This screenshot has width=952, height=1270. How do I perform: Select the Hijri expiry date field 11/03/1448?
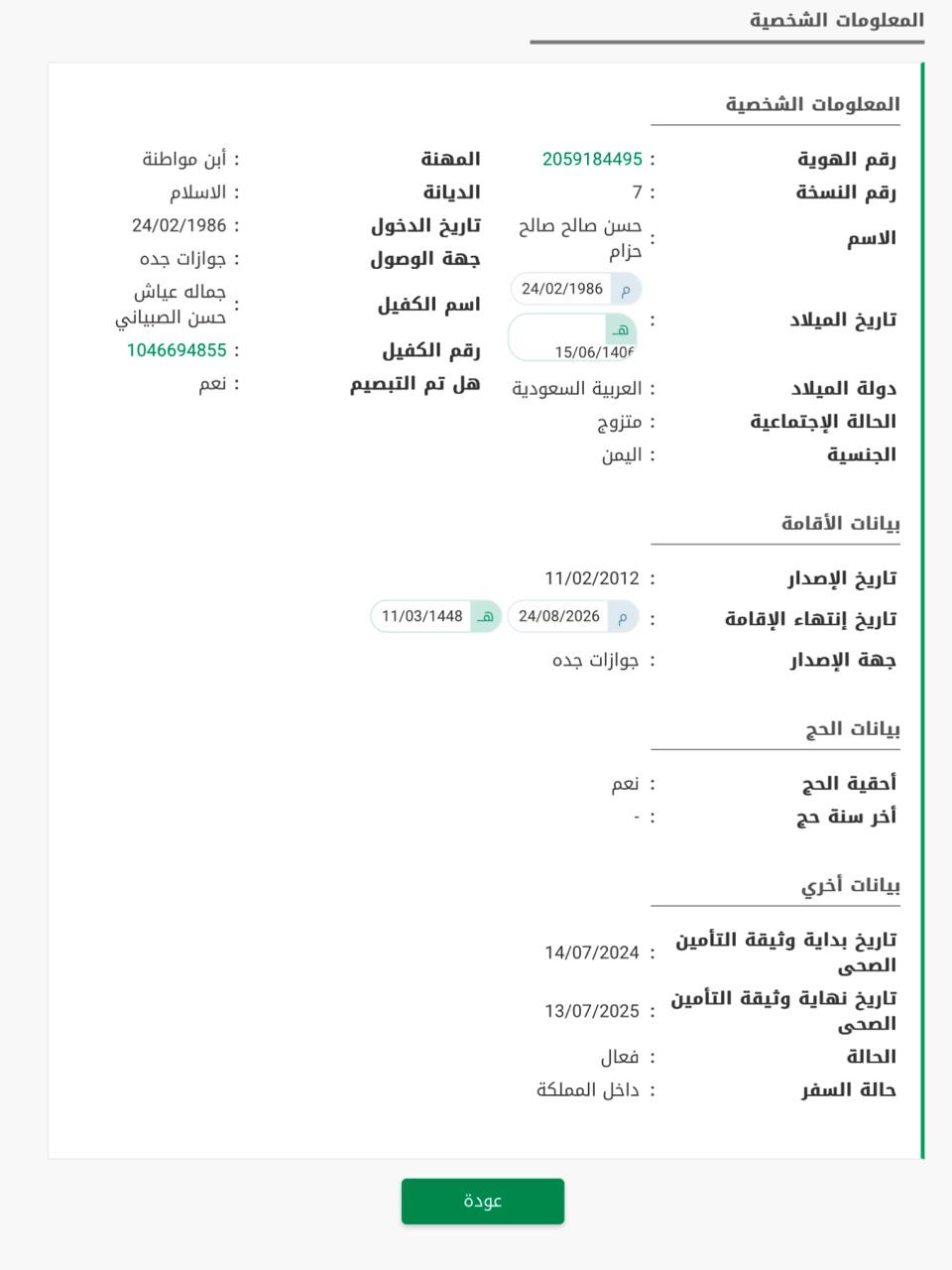point(422,616)
